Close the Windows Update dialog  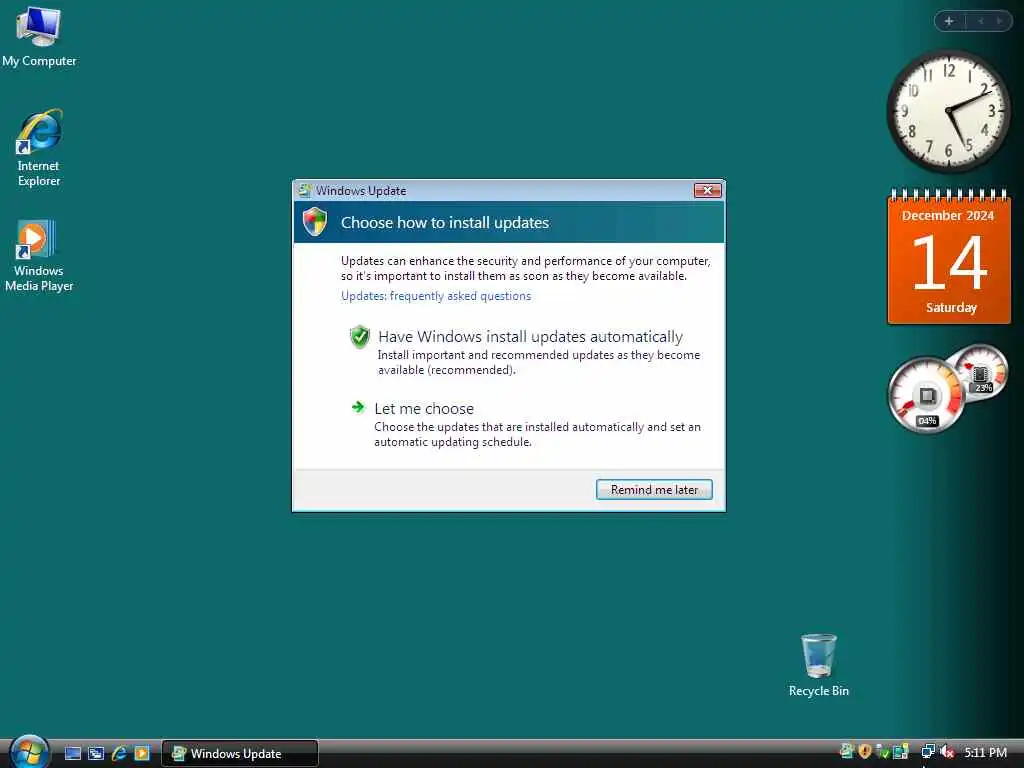[x=707, y=191]
